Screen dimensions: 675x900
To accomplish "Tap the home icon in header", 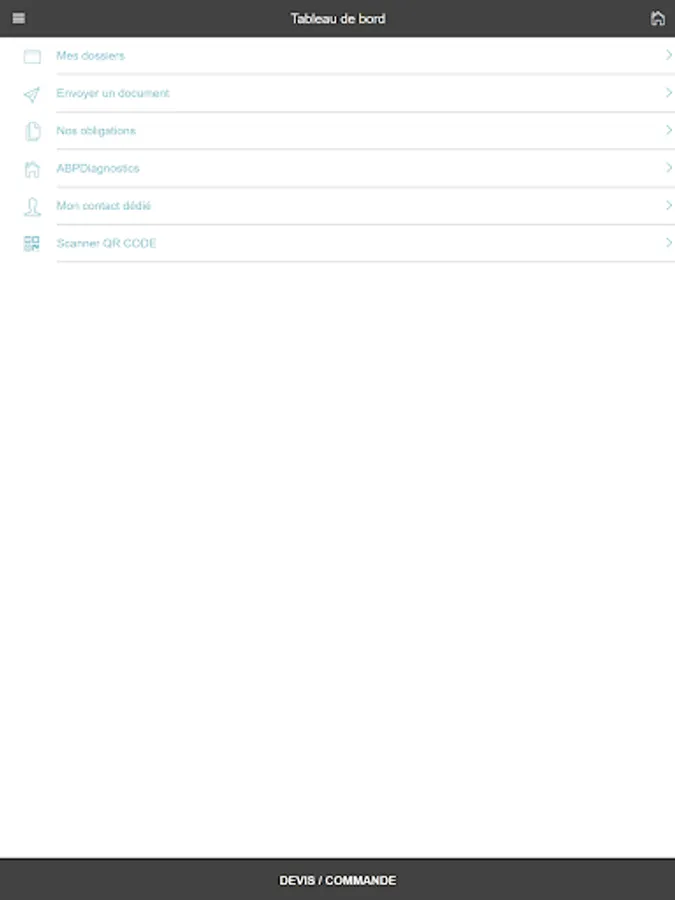I will tap(658, 18).
